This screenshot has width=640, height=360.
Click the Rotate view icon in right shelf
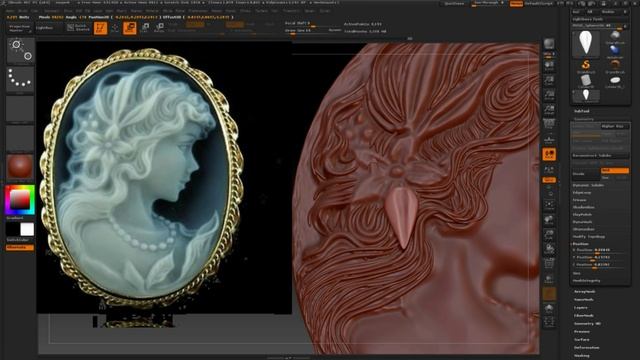[549, 249]
